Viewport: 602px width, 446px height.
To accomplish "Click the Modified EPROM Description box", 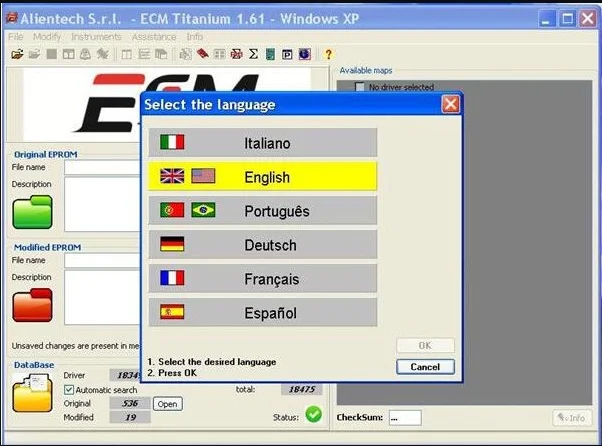I will point(102,297).
